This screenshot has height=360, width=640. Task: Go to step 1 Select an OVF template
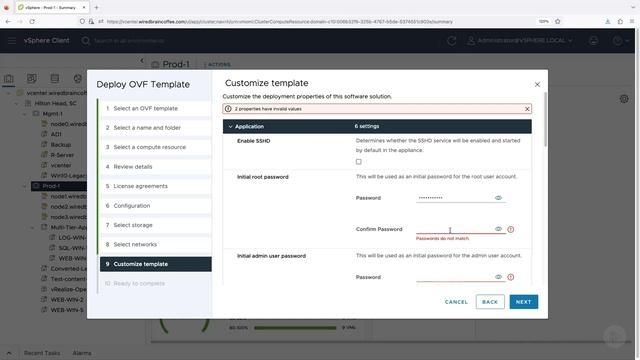coord(156,109)
